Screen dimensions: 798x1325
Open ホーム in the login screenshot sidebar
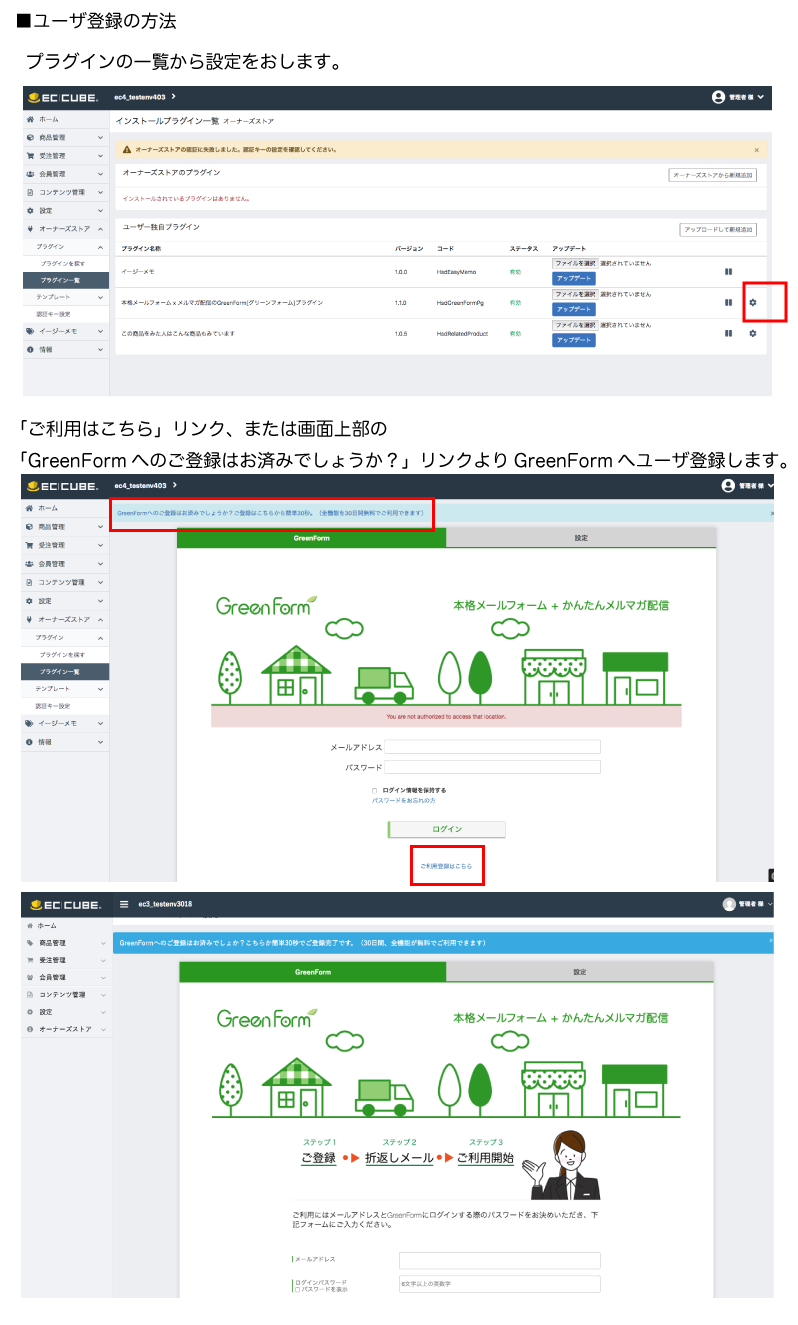click(65, 509)
